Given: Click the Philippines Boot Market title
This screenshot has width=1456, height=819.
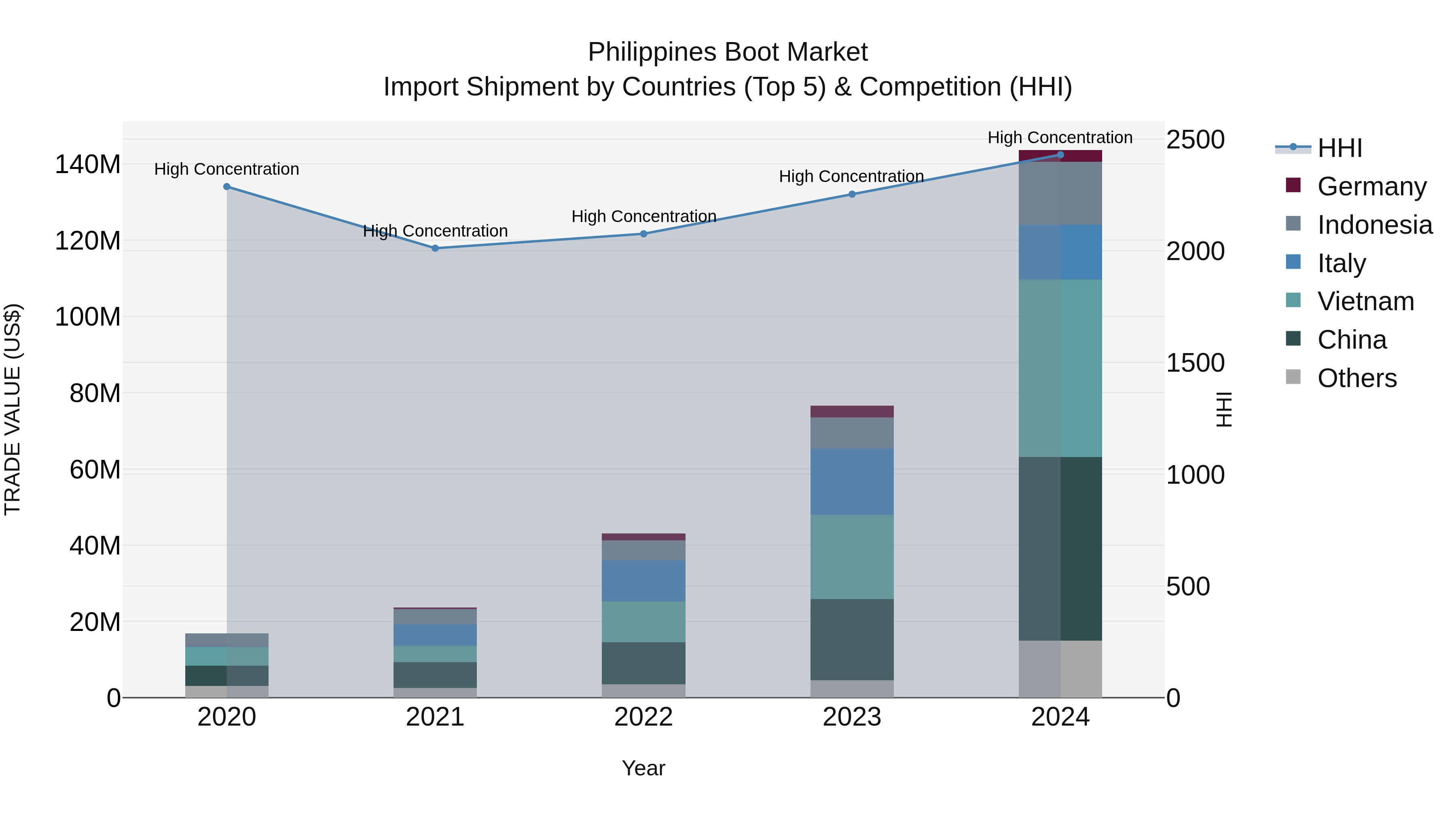Looking at the screenshot, I should 728,52.
